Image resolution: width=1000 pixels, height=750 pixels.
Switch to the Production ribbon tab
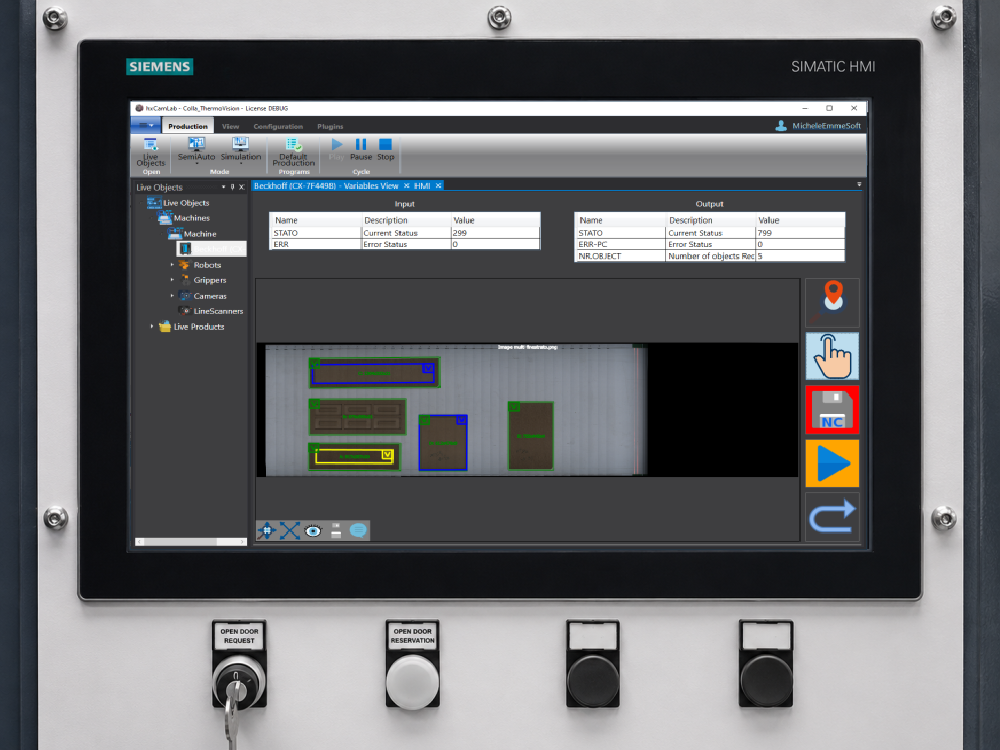188,126
